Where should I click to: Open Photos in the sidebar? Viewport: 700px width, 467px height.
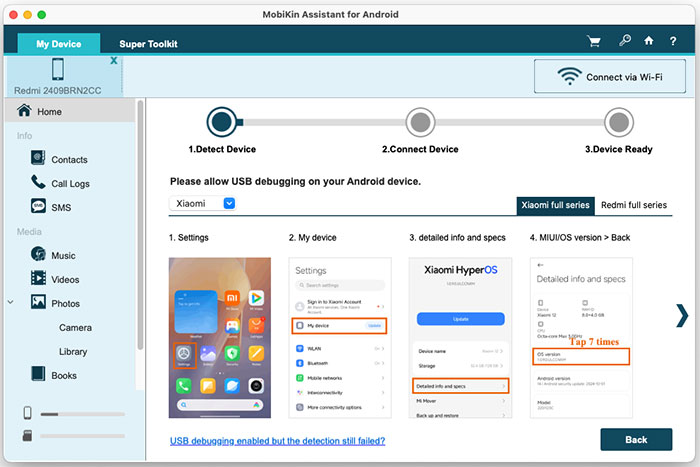pyautogui.click(x=66, y=304)
